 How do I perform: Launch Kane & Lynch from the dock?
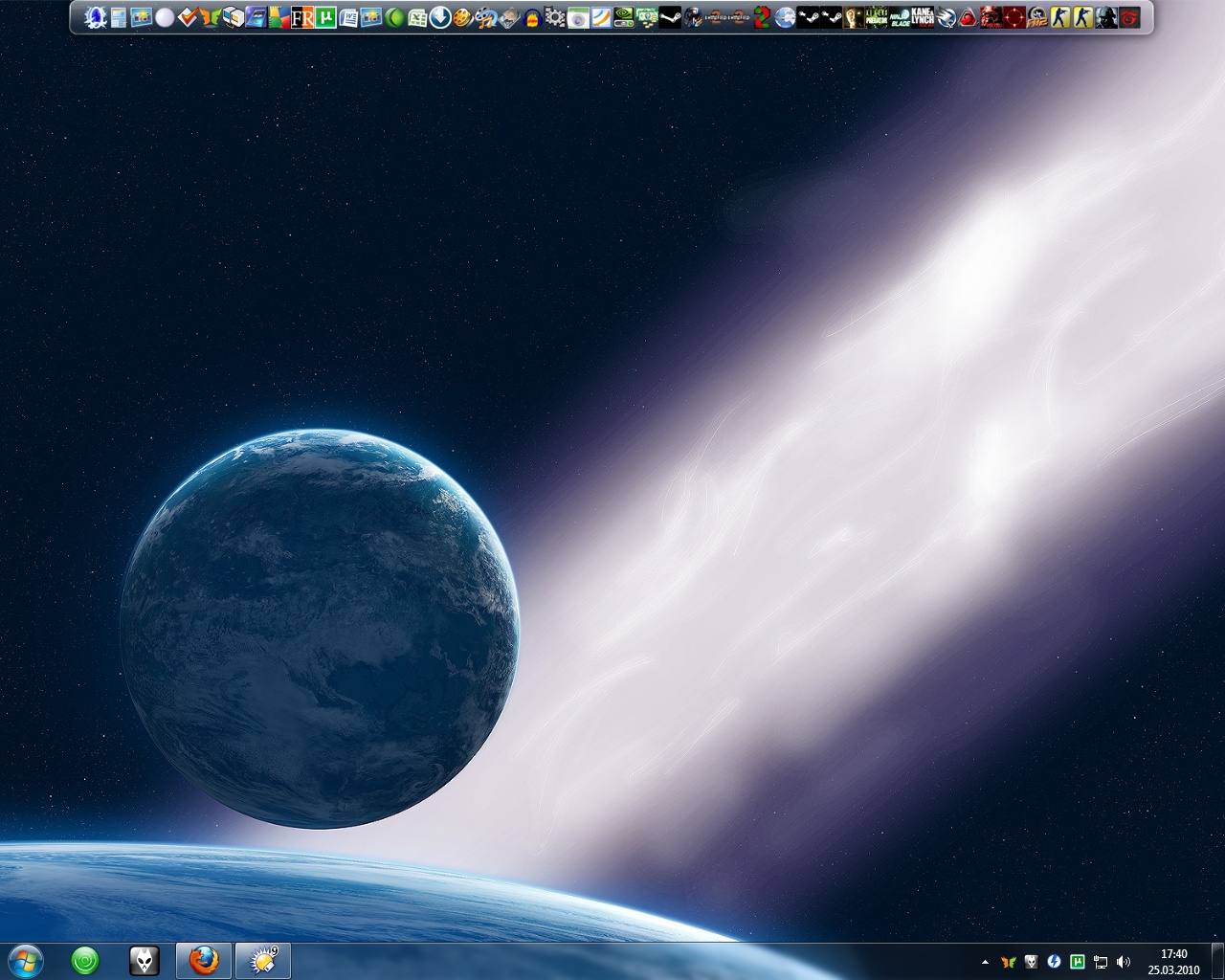coord(923,17)
